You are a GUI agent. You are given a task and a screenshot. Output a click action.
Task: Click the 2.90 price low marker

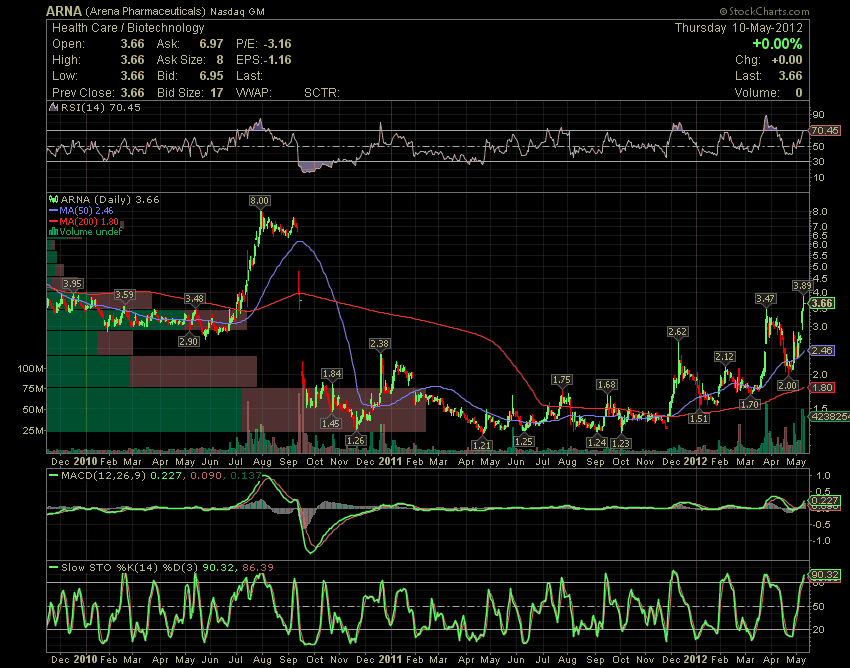pos(189,342)
